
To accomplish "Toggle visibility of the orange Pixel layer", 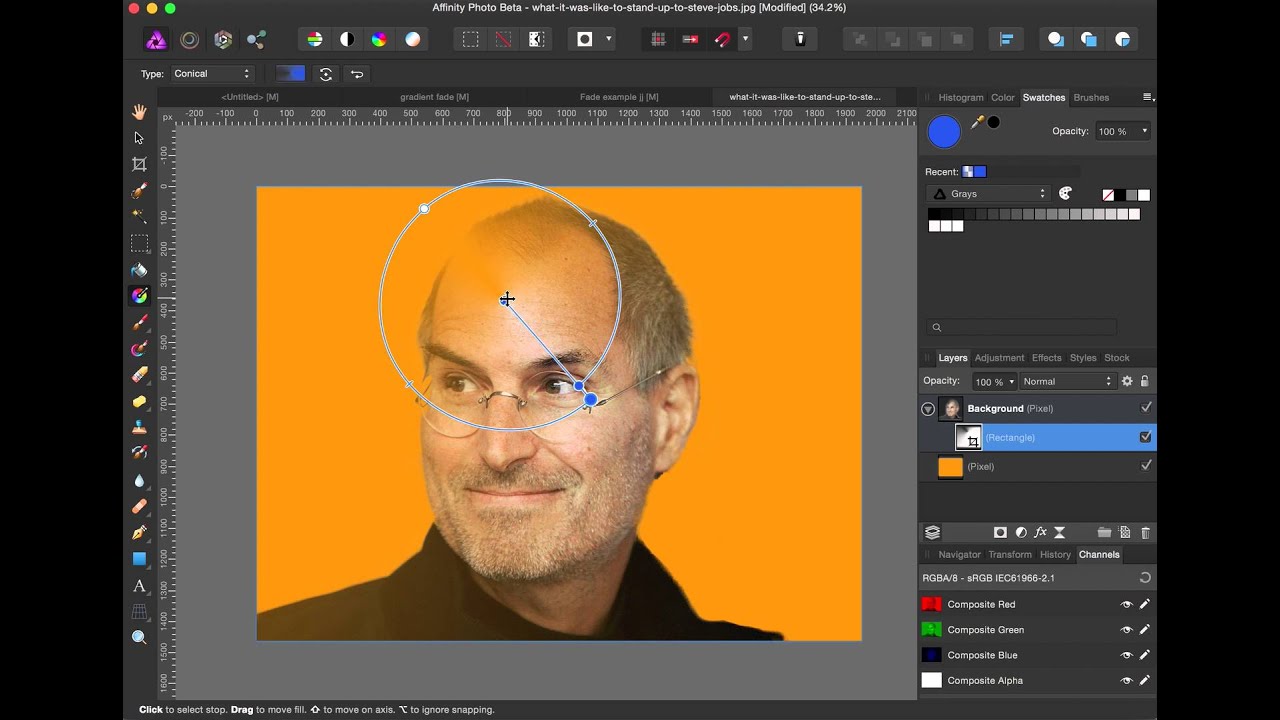I will pos(1146,465).
